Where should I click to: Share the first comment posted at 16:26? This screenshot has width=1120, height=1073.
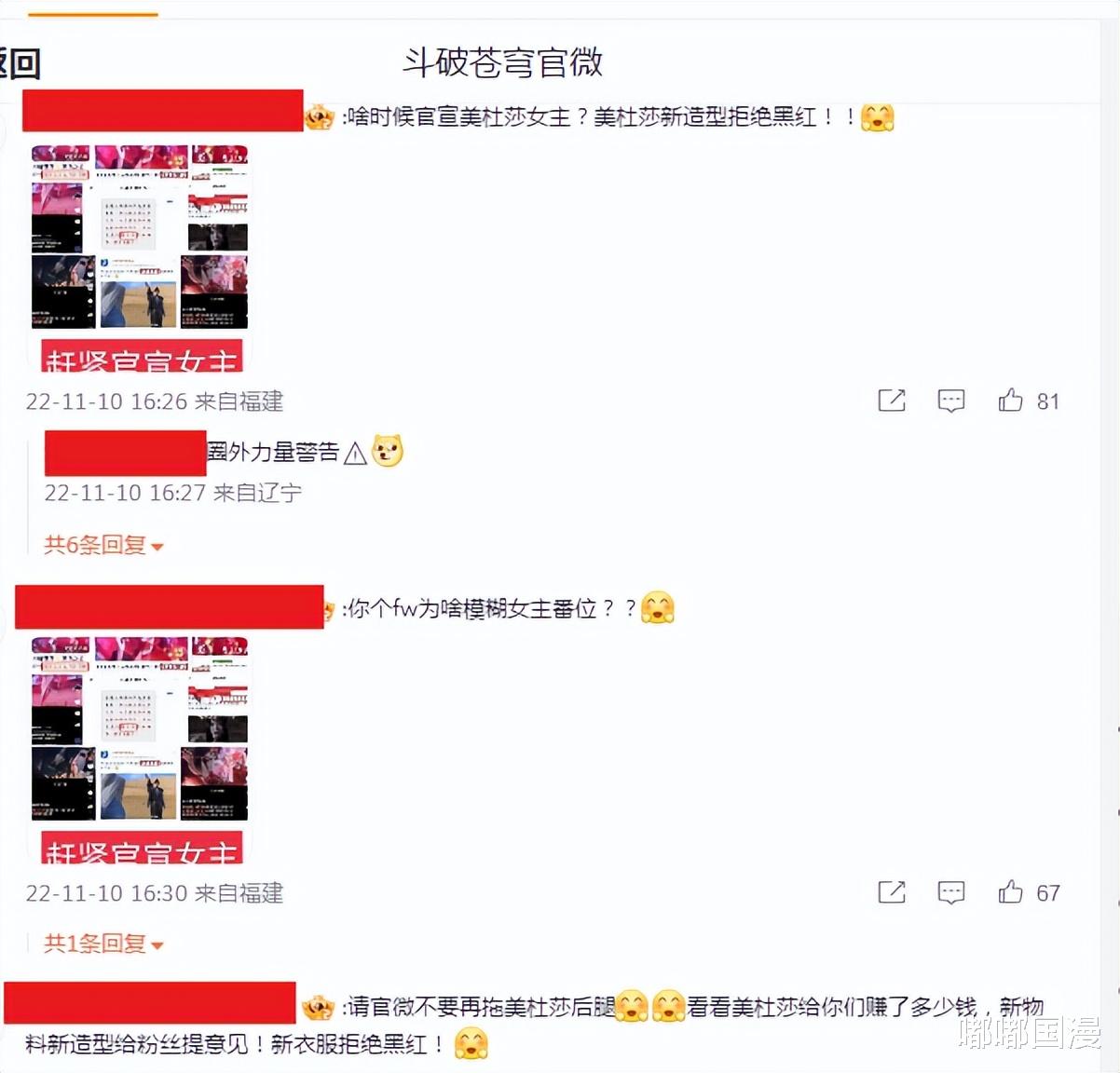(892, 401)
